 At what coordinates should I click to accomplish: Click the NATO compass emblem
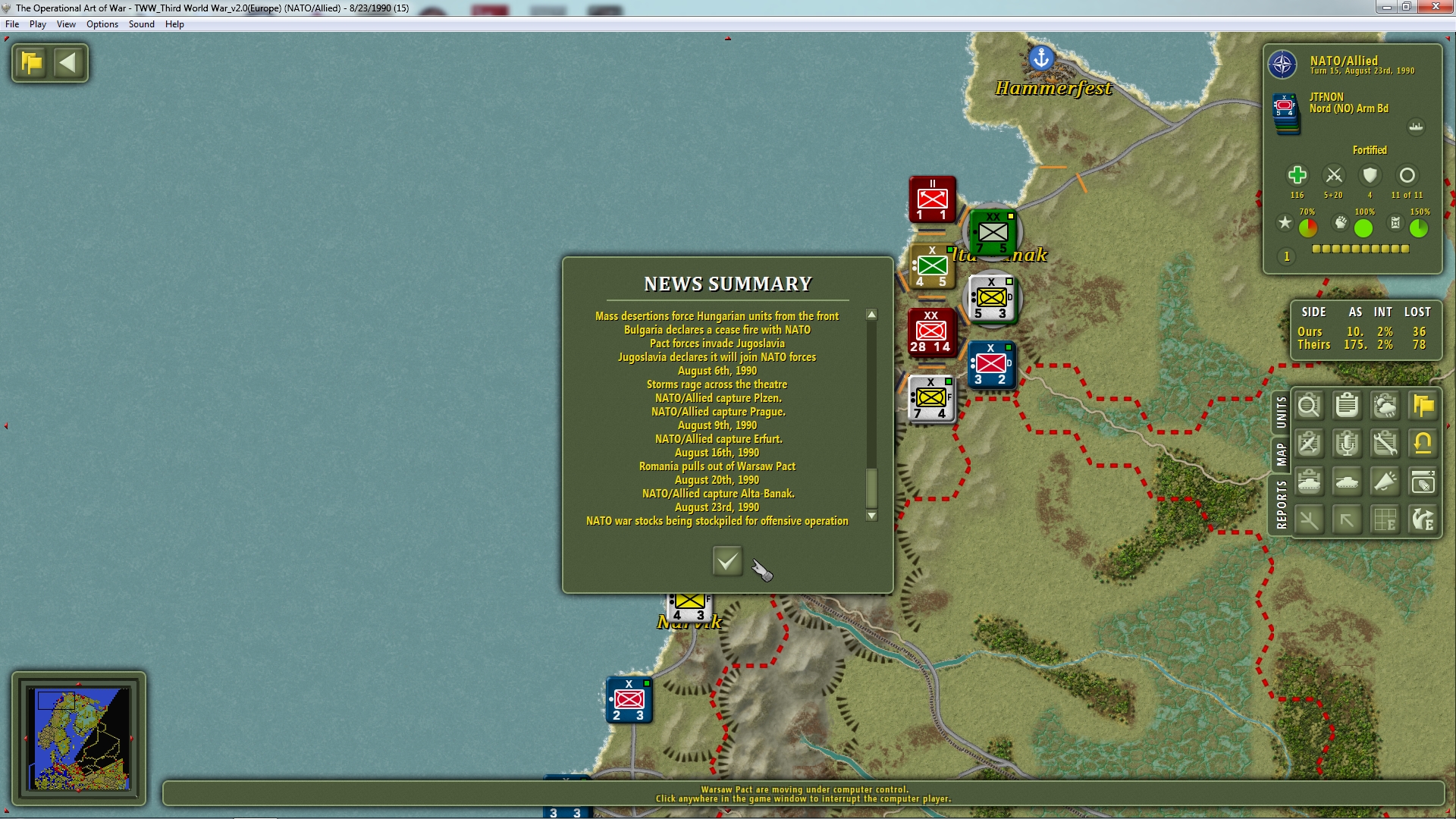[x=1282, y=64]
